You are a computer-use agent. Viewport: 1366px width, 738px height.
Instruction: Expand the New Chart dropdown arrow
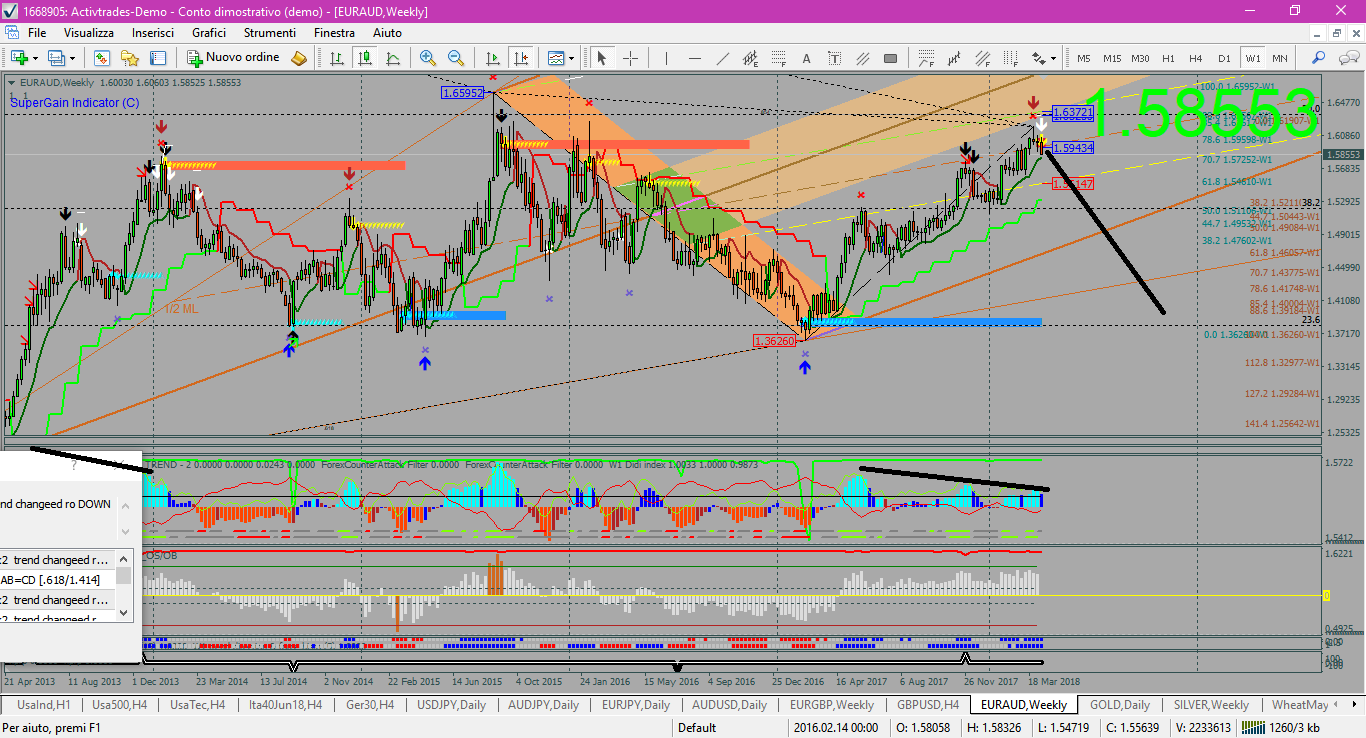pos(35,58)
